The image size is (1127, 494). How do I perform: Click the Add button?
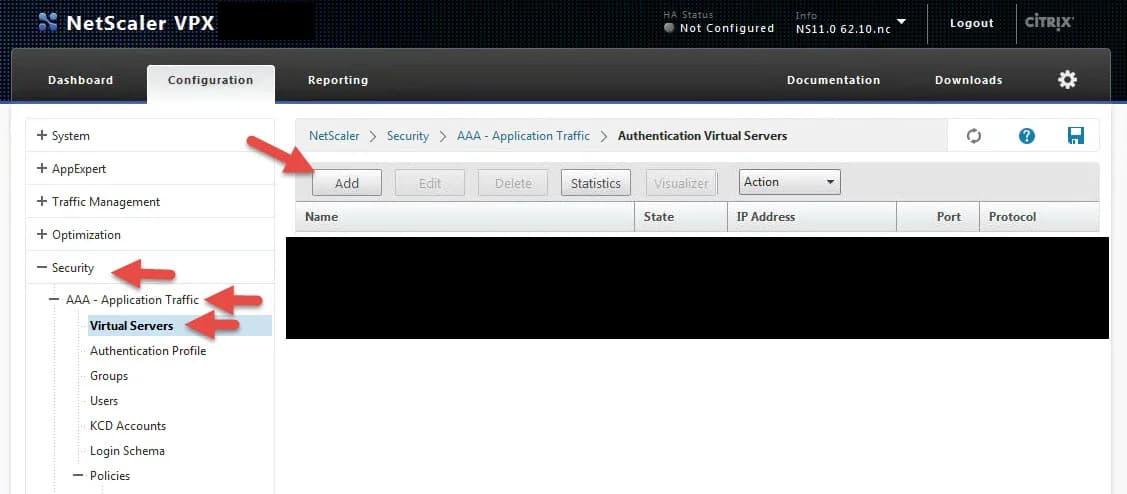coord(346,183)
